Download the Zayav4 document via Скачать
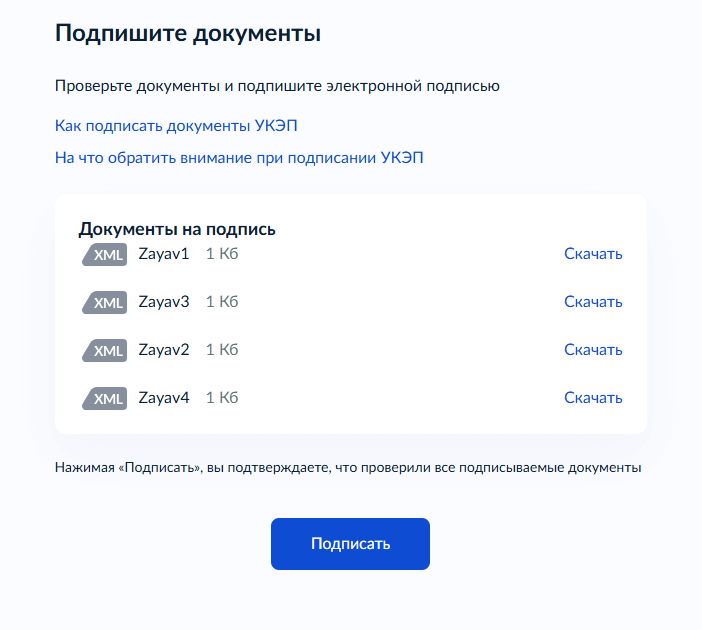Viewport: 702px width, 630px height. click(x=593, y=398)
